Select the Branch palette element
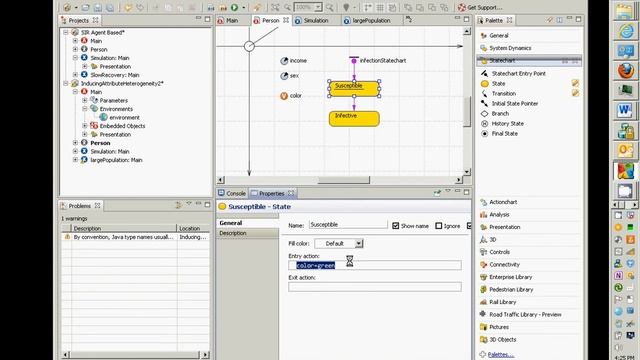The height and width of the screenshot is (360, 640). click(495, 113)
